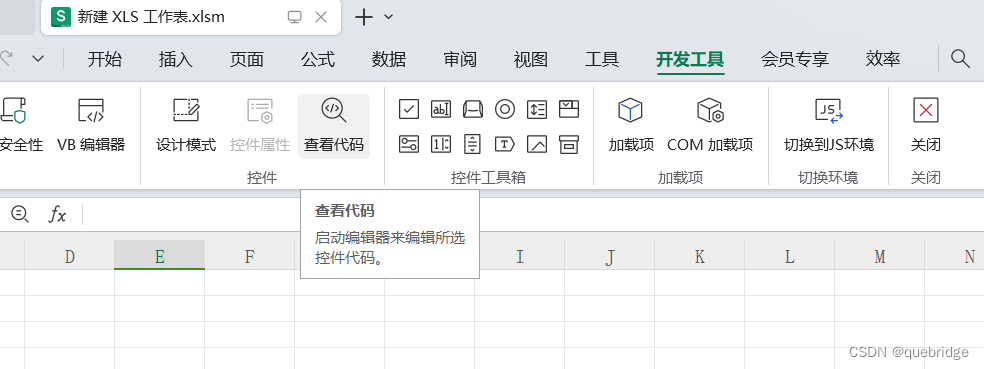Insert a label control from toolbox

[x=505, y=144]
